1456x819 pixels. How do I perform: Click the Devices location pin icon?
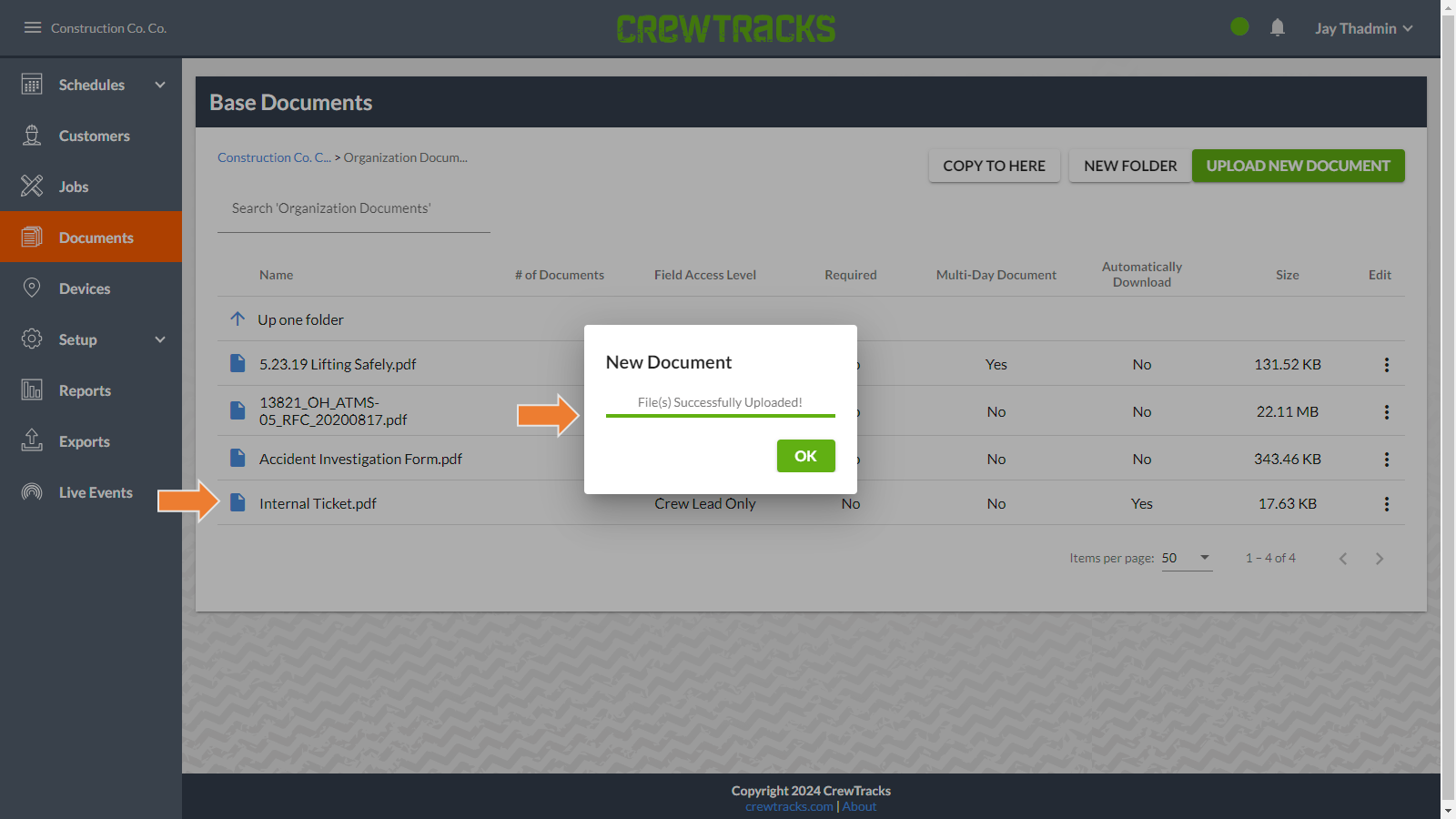click(32, 288)
